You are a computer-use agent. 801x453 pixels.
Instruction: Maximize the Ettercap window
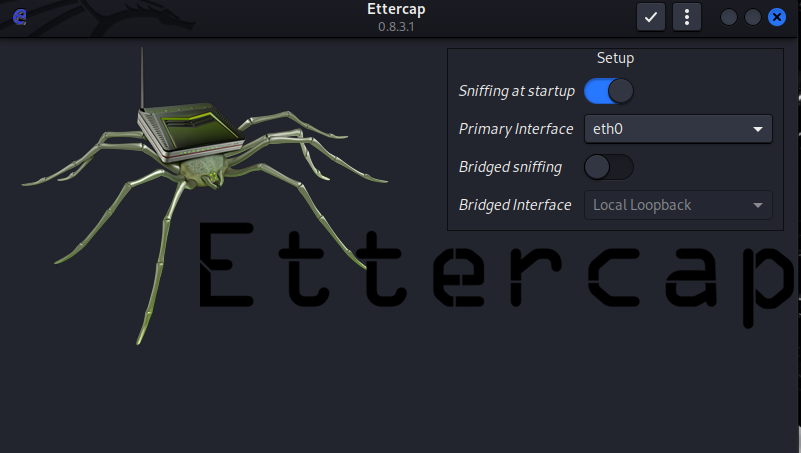coord(752,17)
